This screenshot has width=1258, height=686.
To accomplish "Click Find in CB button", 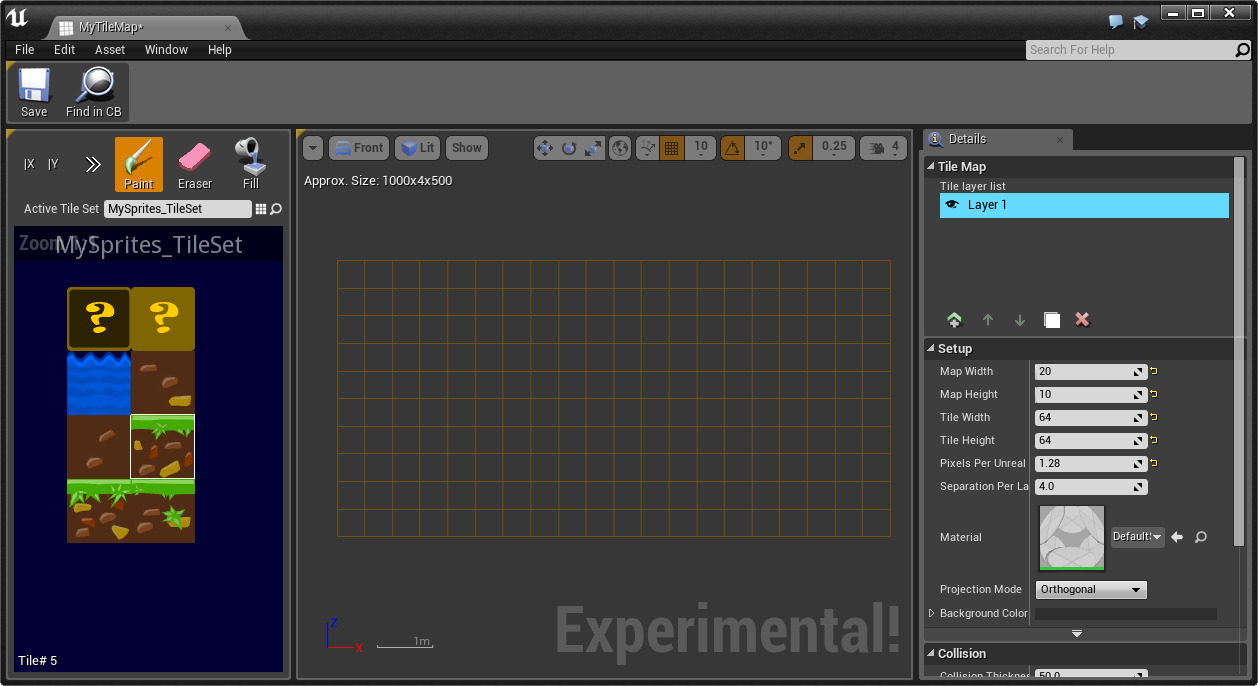I will tap(94, 92).
